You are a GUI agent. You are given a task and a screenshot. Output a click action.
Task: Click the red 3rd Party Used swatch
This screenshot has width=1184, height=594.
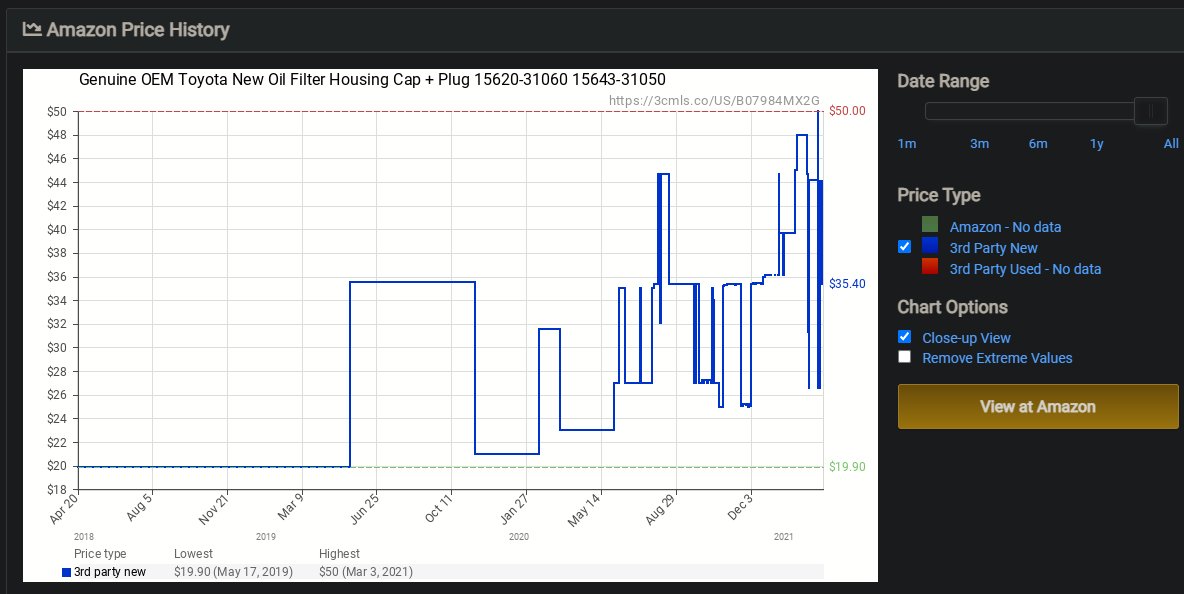[x=930, y=266]
